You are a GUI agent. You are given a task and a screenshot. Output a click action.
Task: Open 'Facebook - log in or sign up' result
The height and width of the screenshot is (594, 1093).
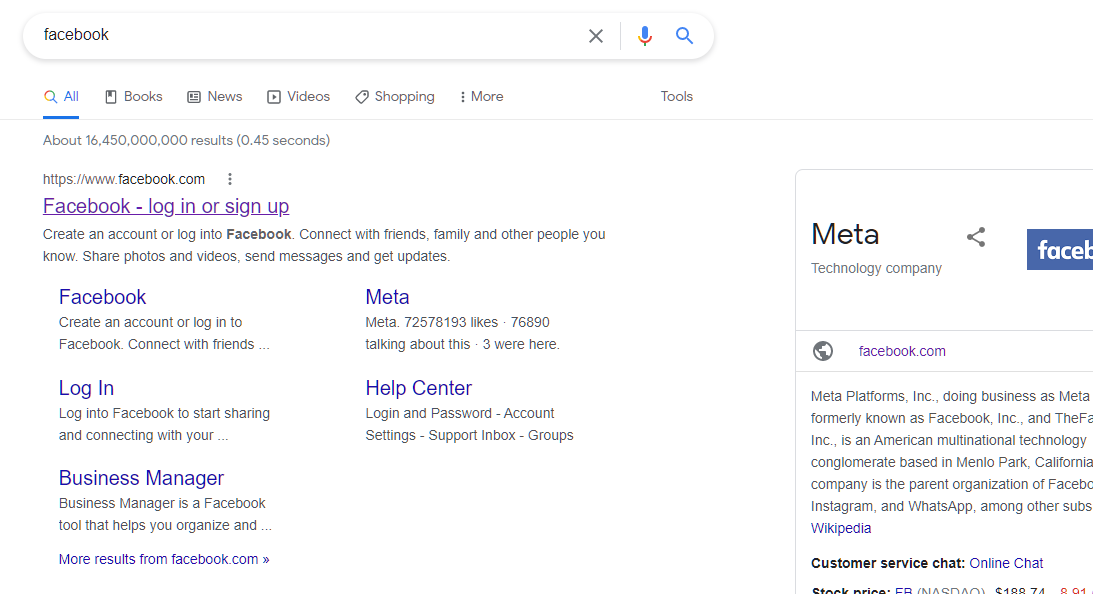click(x=166, y=206)
